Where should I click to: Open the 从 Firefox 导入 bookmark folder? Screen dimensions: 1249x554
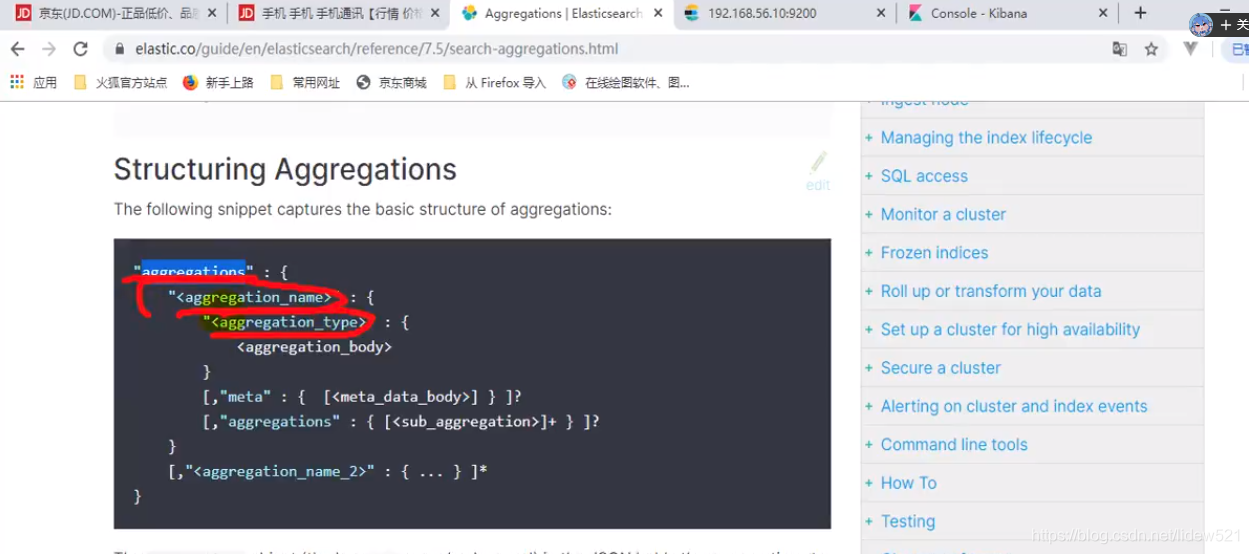pyautogui.click(x=494, y=83)
